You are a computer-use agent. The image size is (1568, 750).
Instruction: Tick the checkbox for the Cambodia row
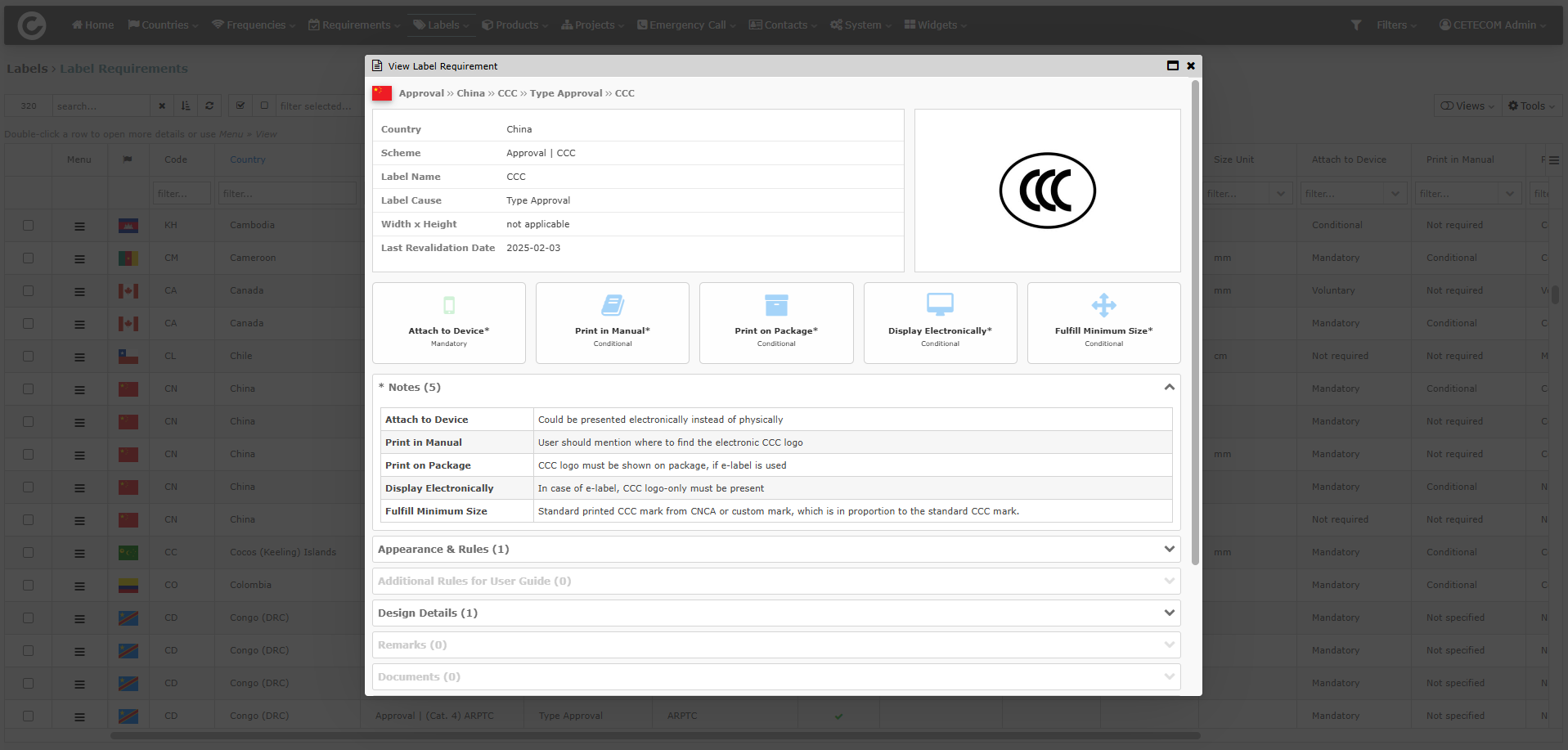click(29, 226)
